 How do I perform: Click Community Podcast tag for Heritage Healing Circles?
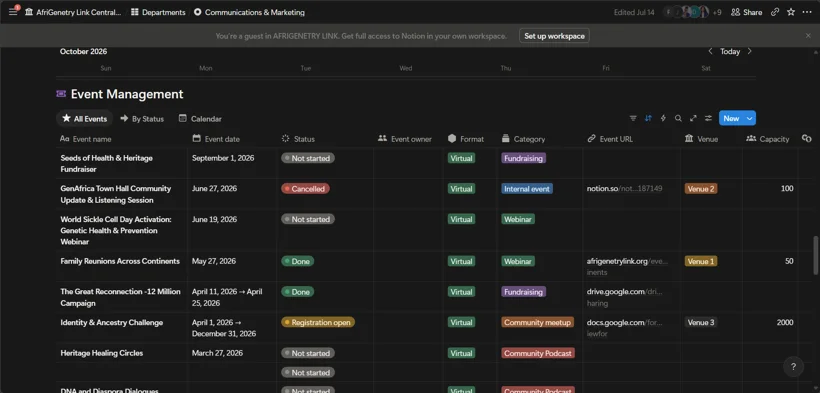click(538, 353)
